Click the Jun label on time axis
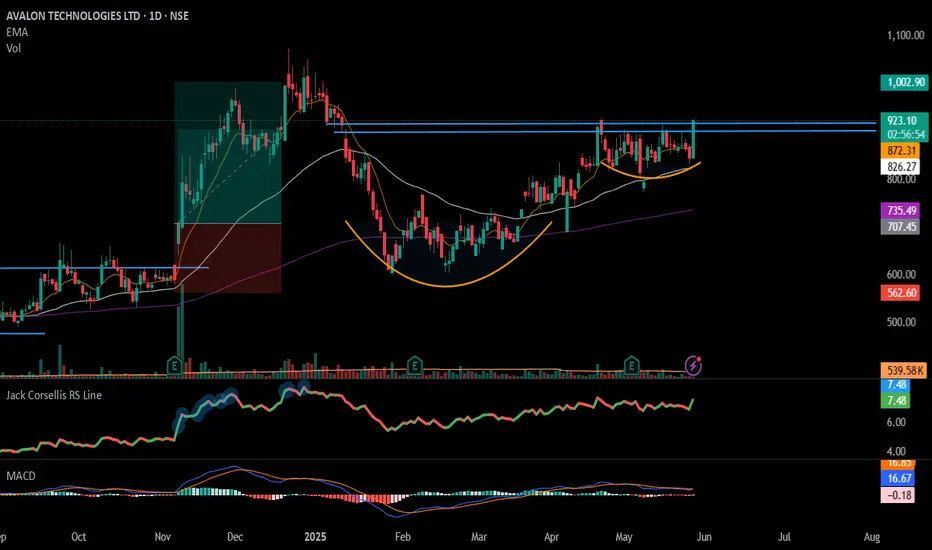Viewport: 932px width, 550px height. coord(704,537)
